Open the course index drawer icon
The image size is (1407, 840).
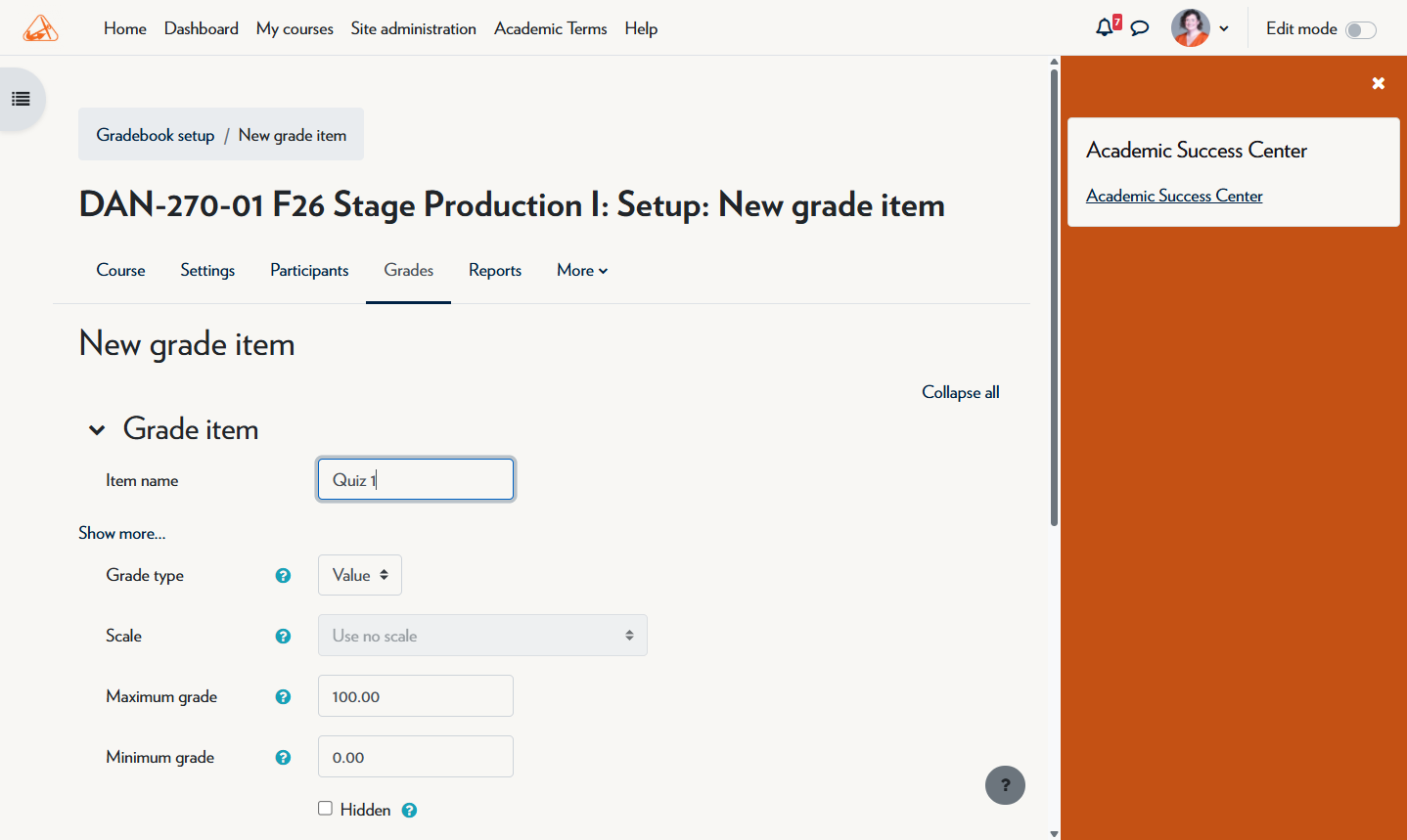21,99
